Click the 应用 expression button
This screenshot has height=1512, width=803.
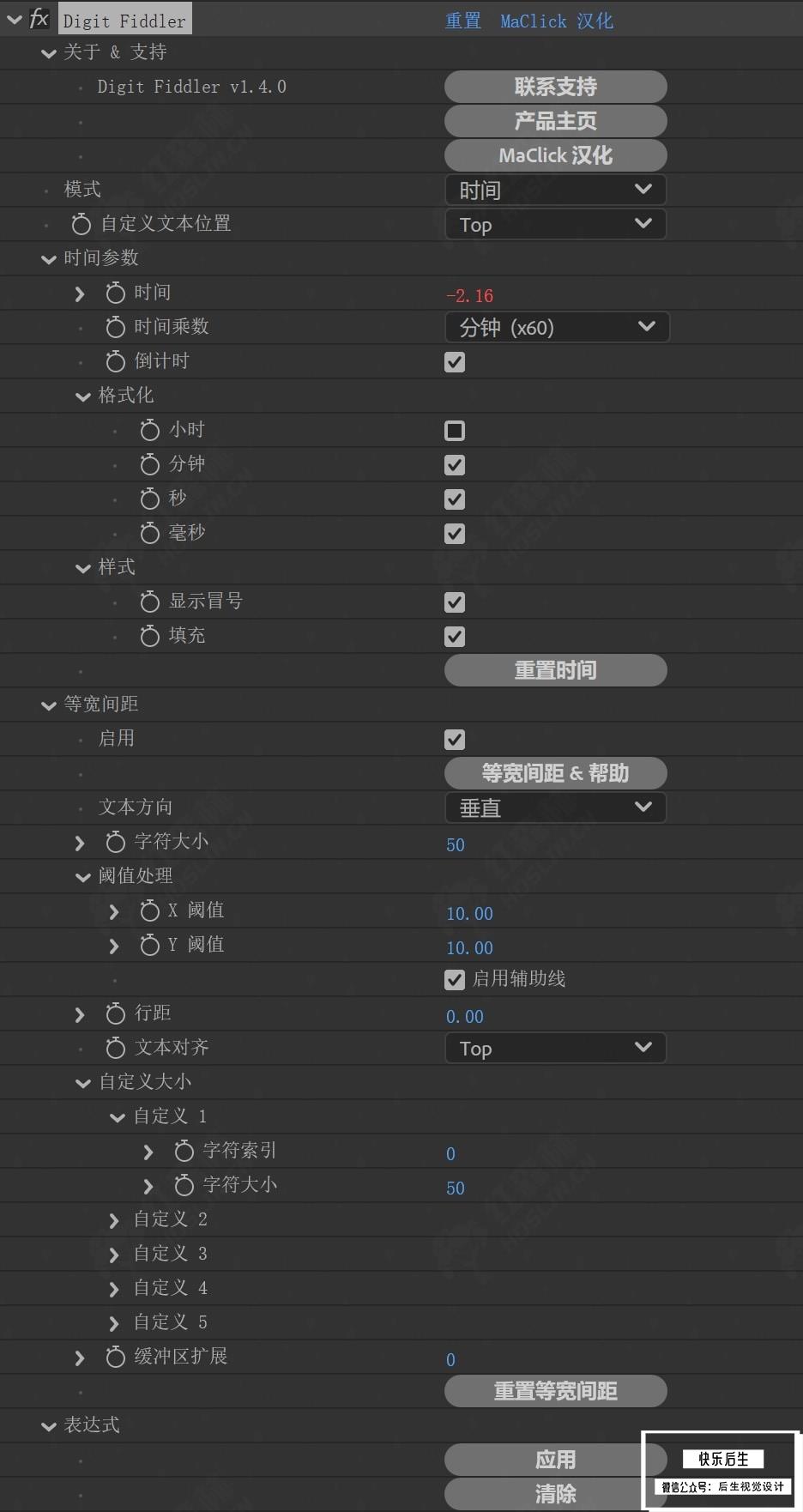click(556, 1460)
